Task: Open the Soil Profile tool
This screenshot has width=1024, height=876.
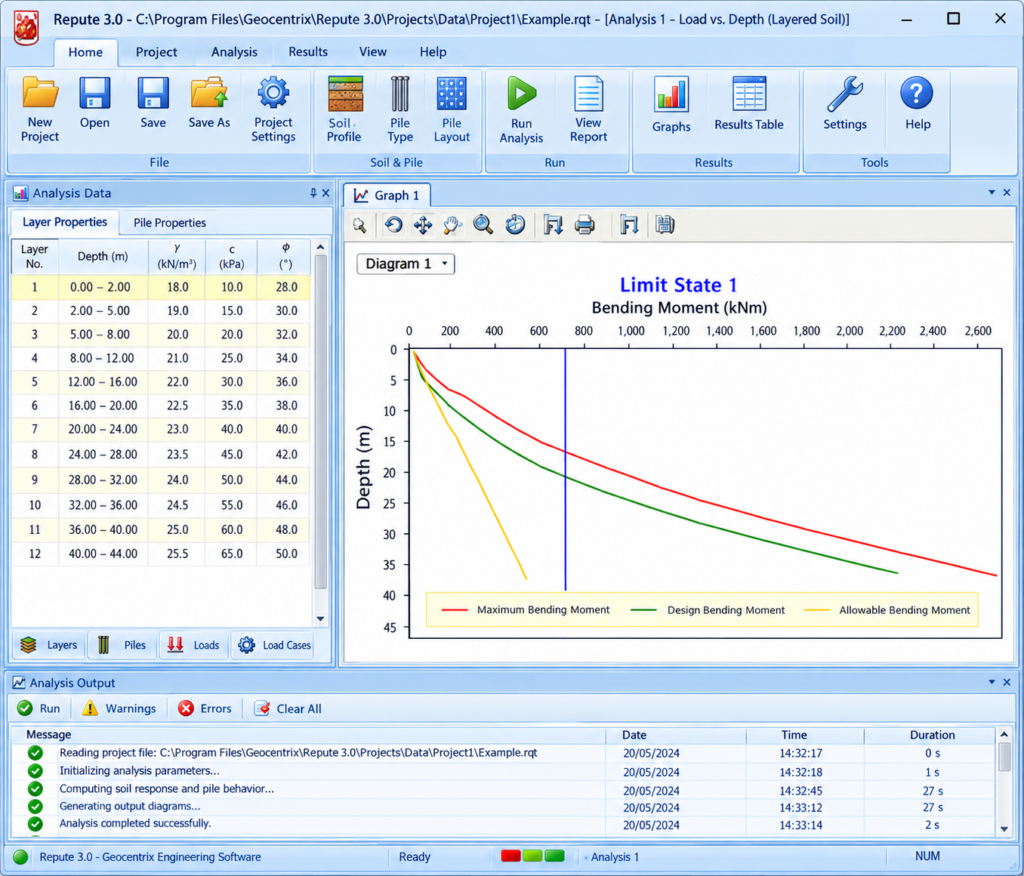Action: (344, 109)
